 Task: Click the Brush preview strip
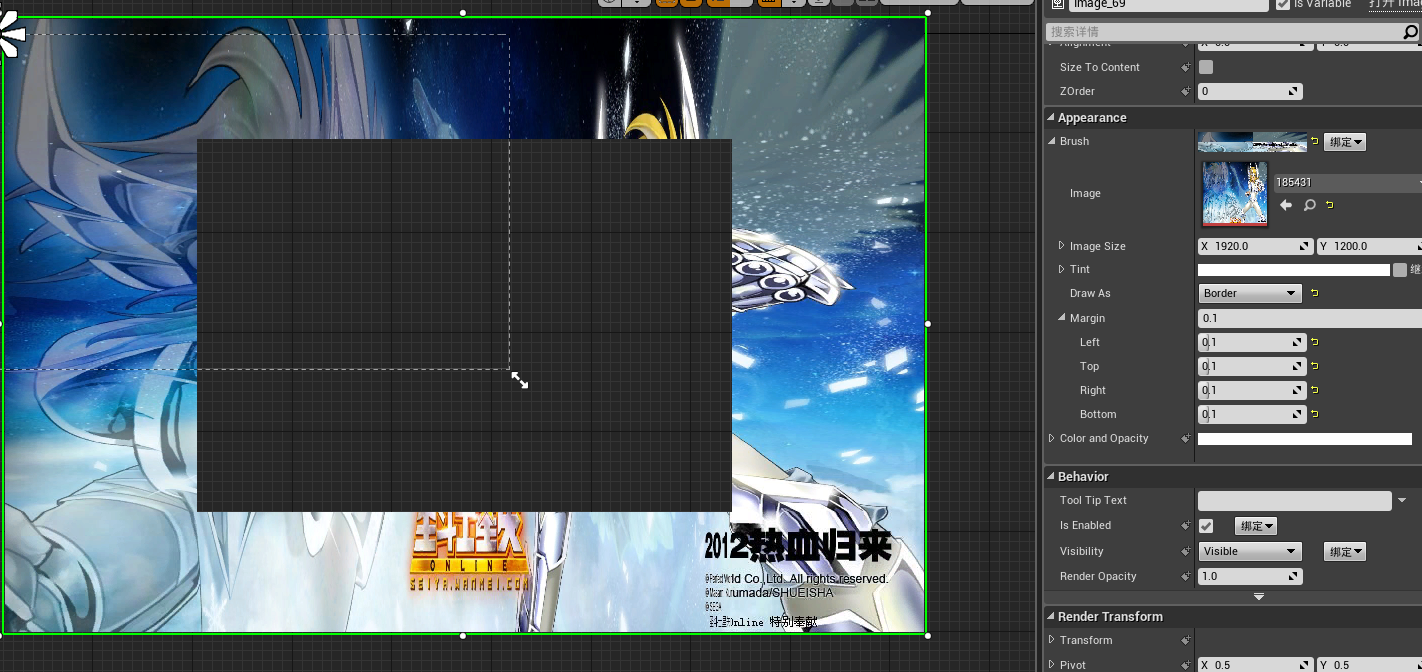pyautogui.click(x=1253, y=142)
